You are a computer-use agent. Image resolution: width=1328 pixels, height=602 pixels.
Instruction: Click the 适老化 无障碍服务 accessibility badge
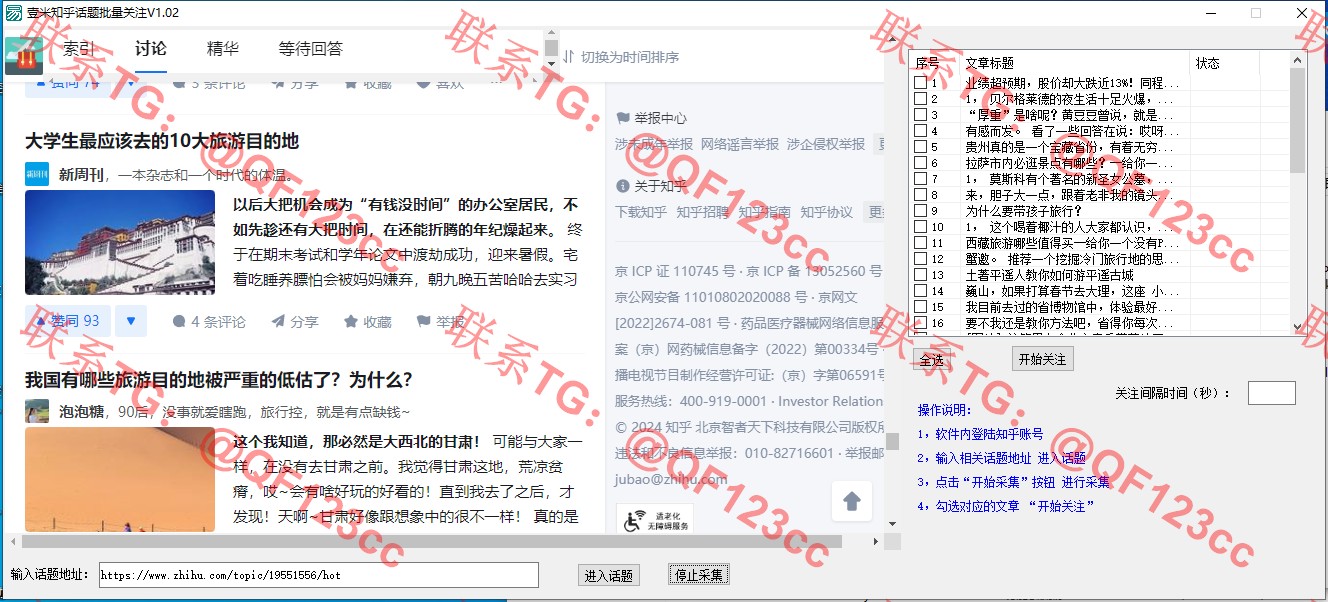coord(654,519)
